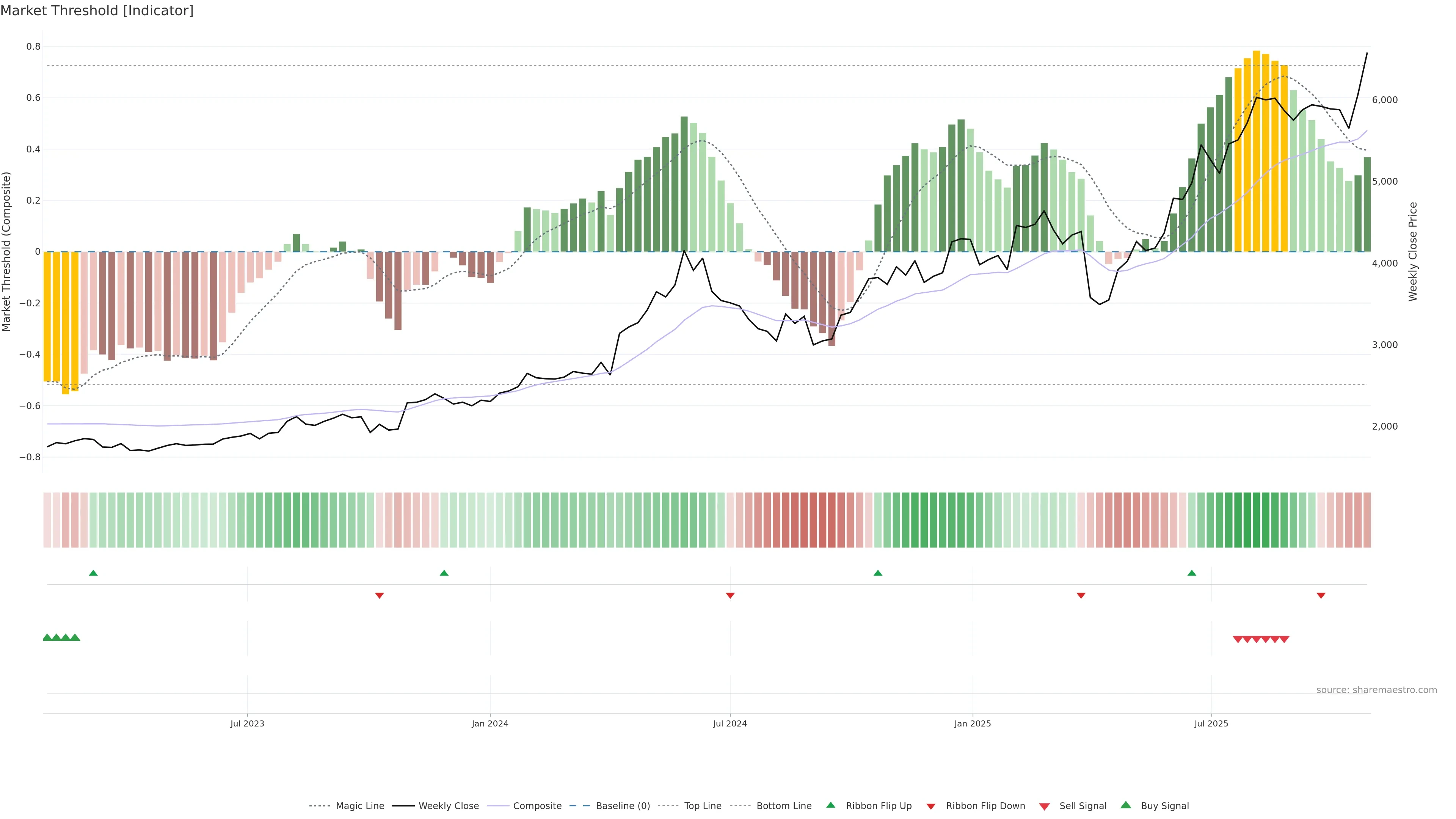The image size is (1456, 819).
Task: Click the Jul 2025 x-axis tick label
Action: [x=1211, y=723]
